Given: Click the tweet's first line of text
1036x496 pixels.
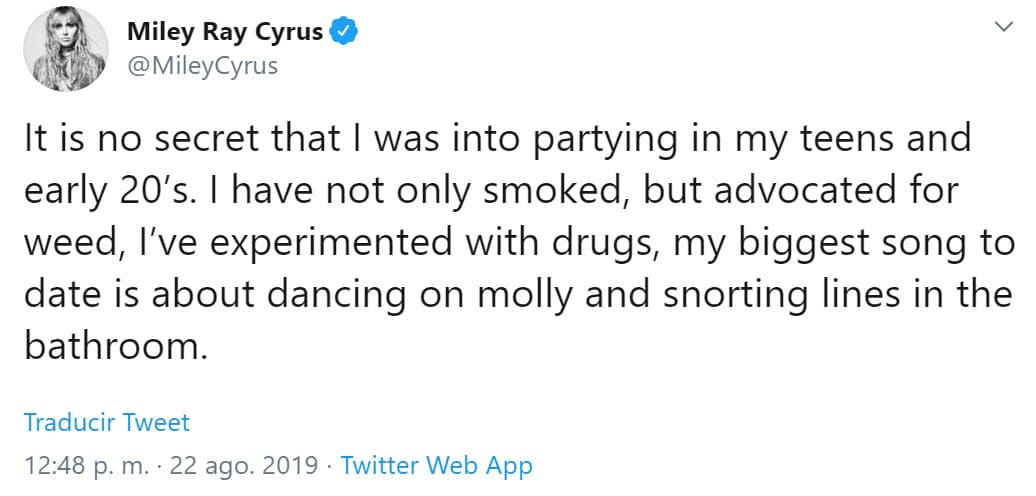Looking at the screenshot, I should [497, 138].
